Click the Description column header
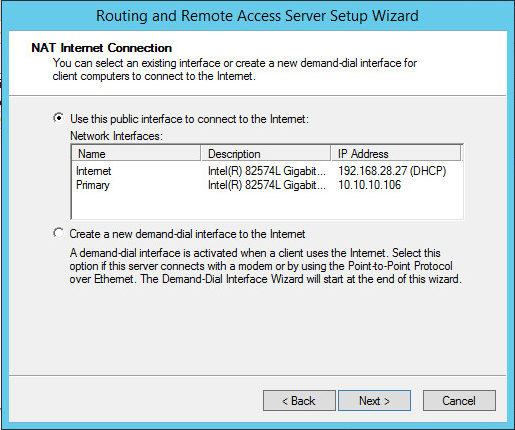Viewport: 515px width, 430px height. 266,154
